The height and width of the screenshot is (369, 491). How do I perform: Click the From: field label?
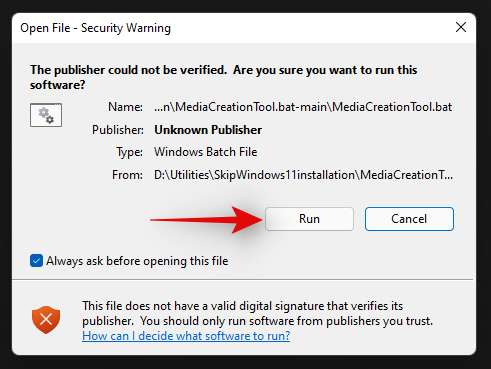[127, 175]
